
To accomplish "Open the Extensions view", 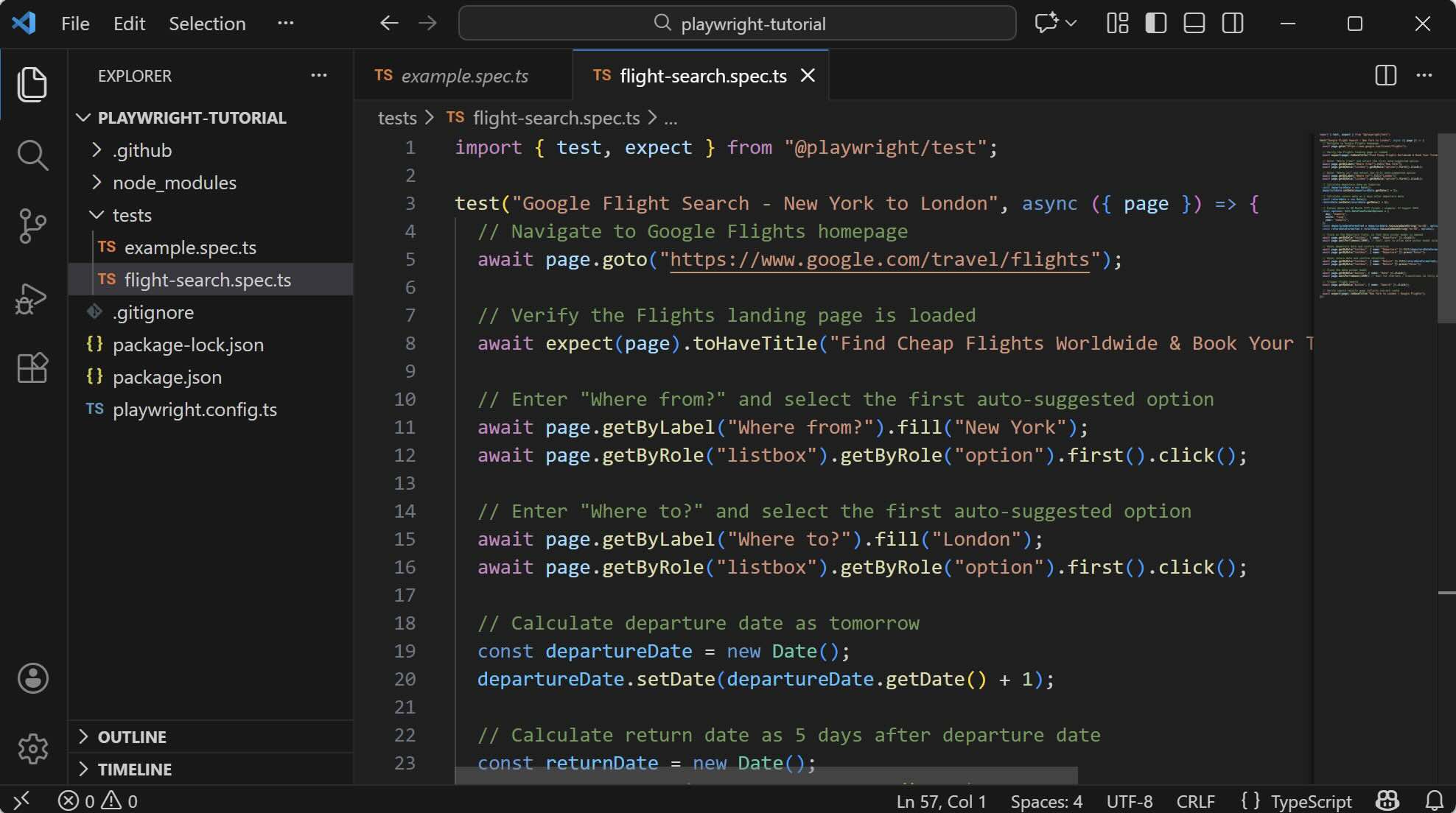I will [32, 367].
